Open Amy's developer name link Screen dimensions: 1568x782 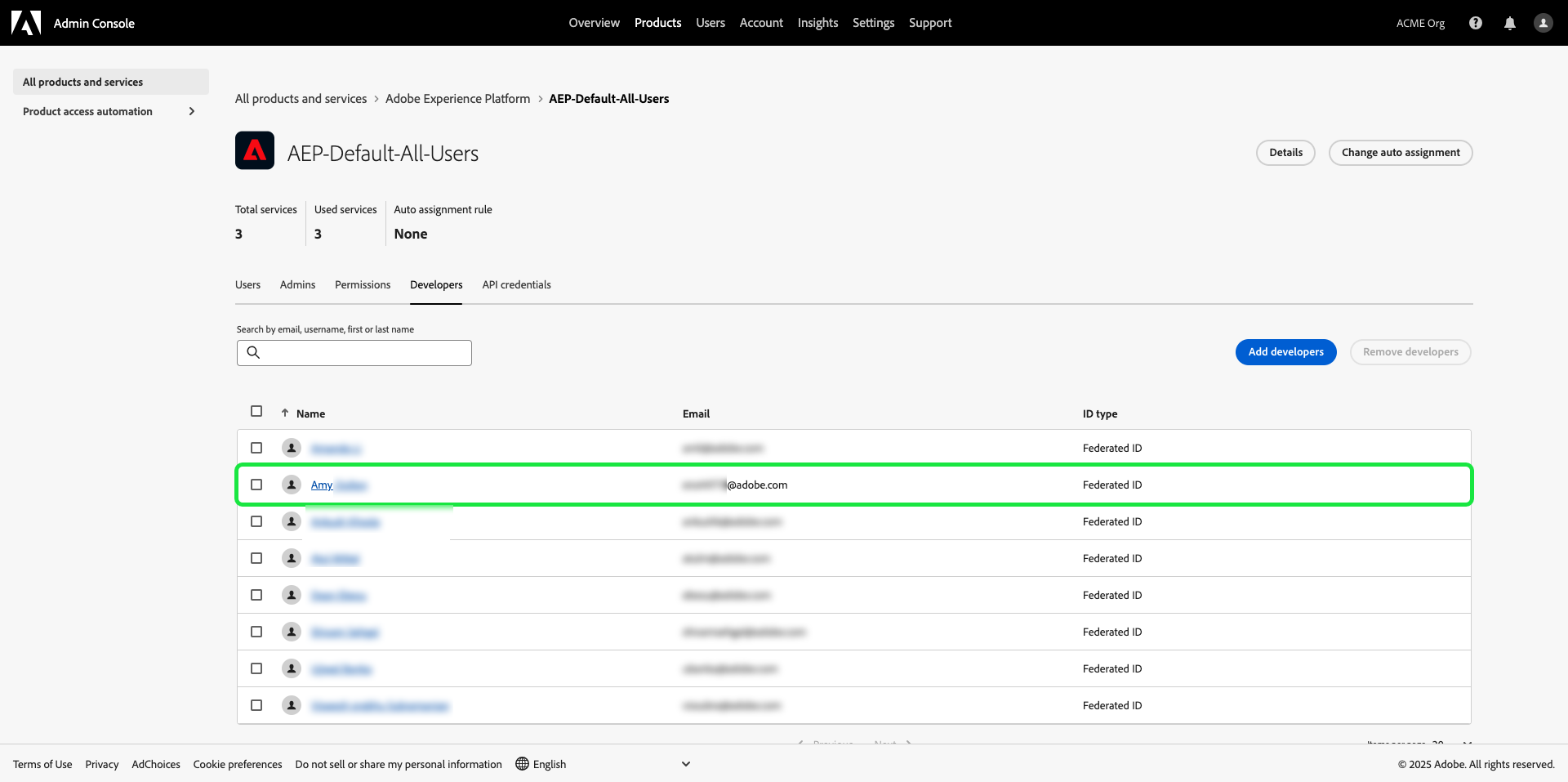pos(339,485)
